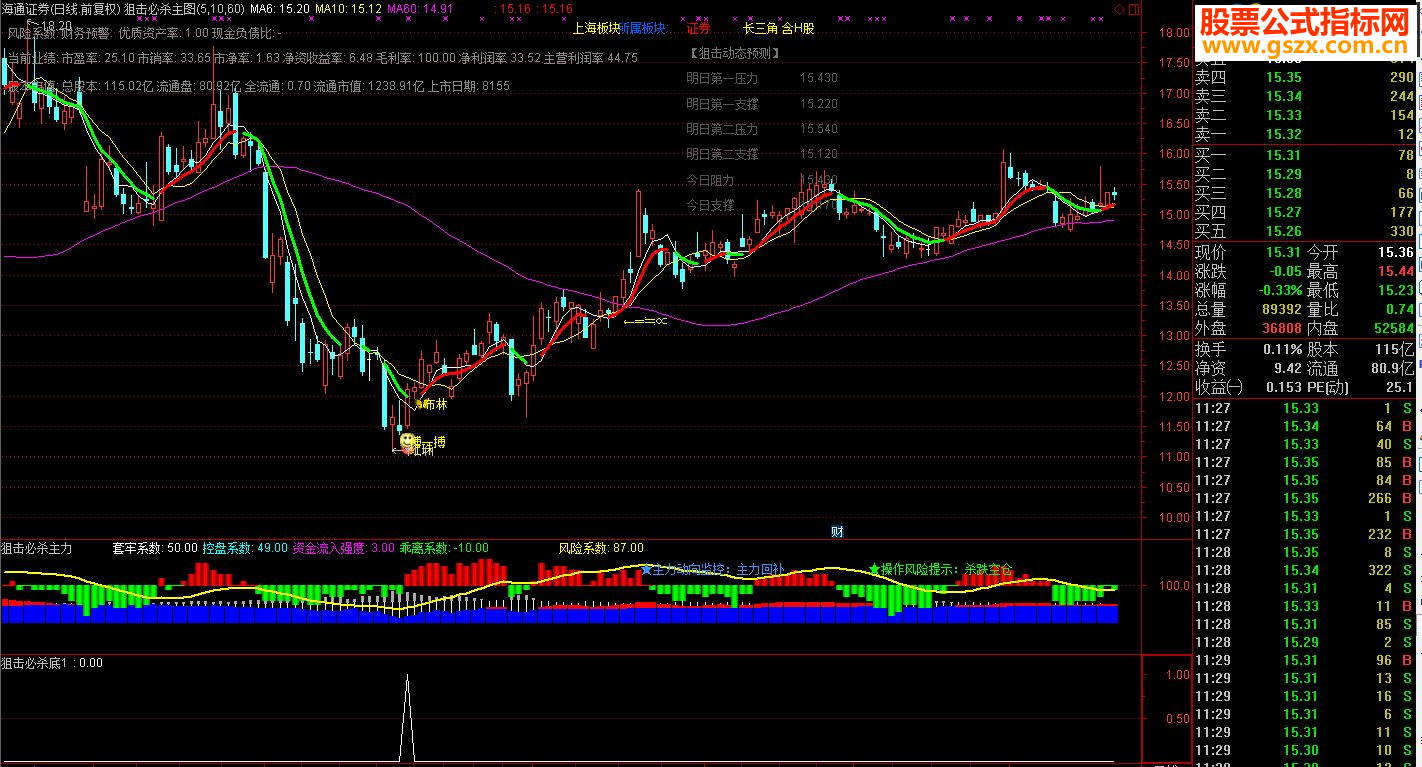Click the white spike in 狙击必杀底1 panel
This screenshot has width=1422, height=767.
(407, 718)
